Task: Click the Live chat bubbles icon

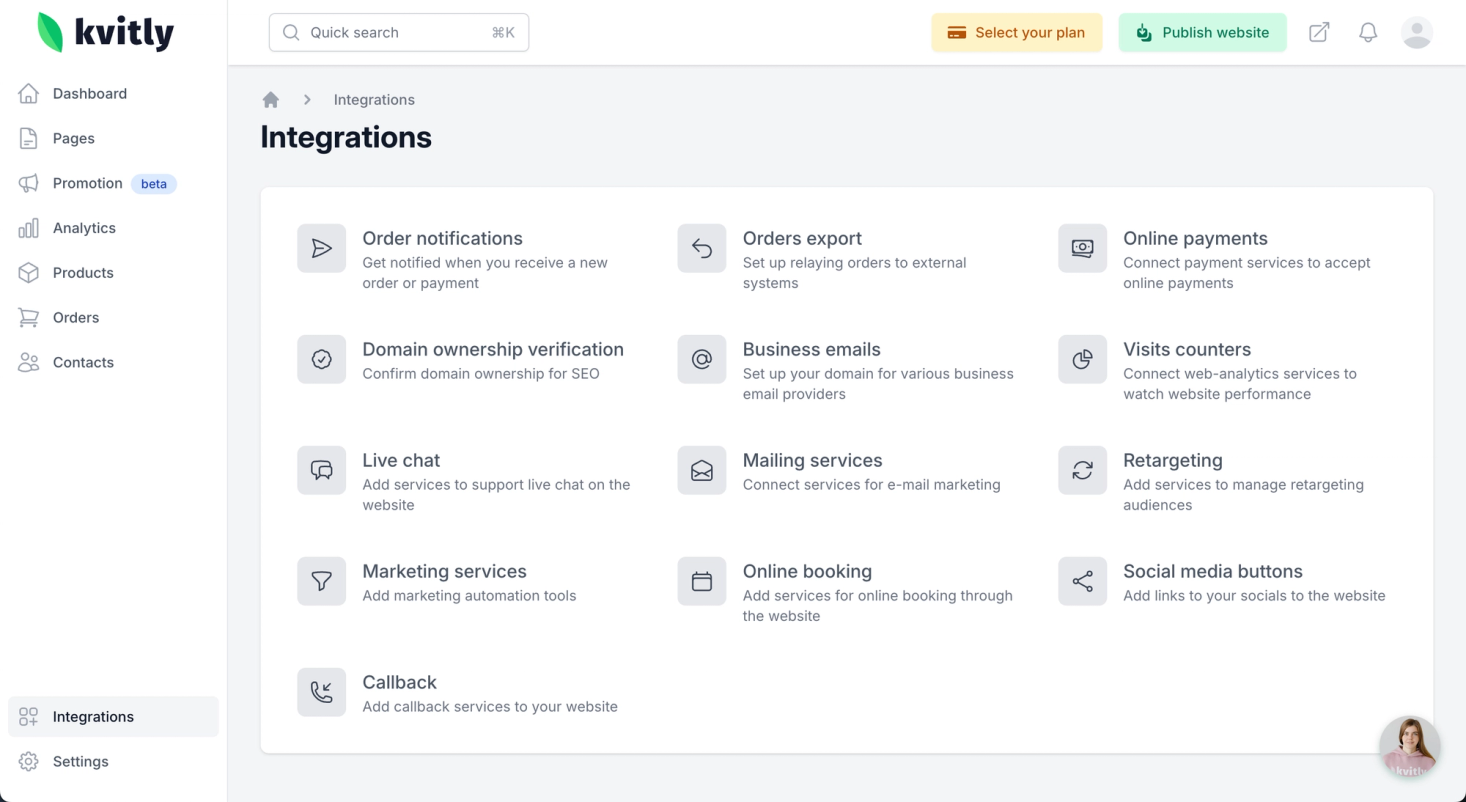Action: [x=321, y=470]
